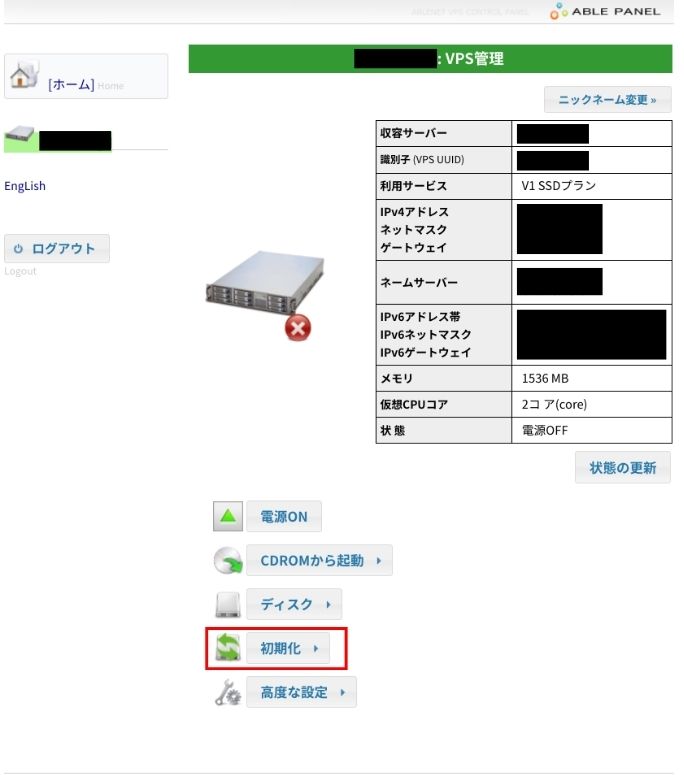Click the hard disk drive icon
Image resolution: width=684 pixels, height=775 pixels.
pyautogui.click(x=228, y=604)
